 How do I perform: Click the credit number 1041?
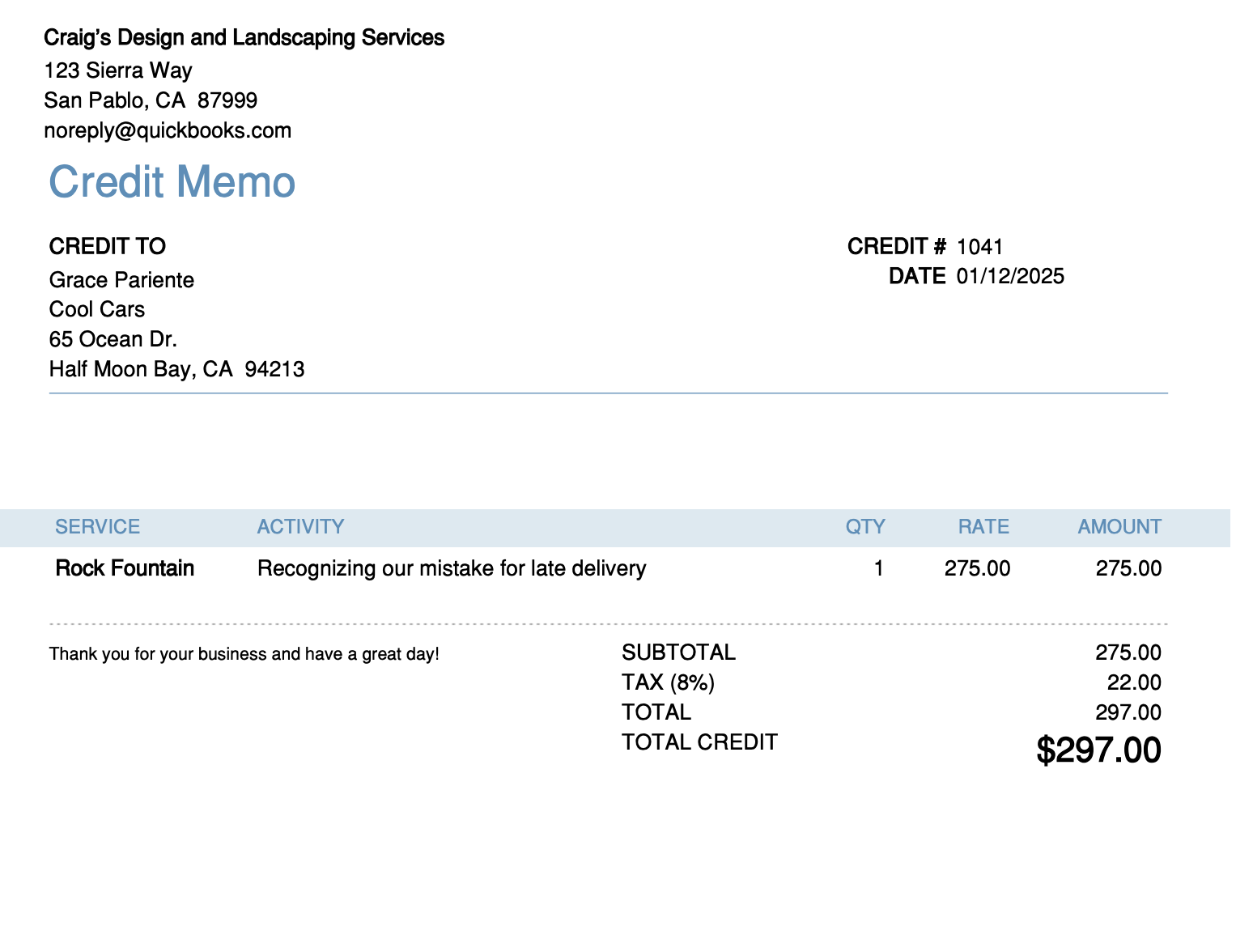pyautogui.click(x=979, y=247)
